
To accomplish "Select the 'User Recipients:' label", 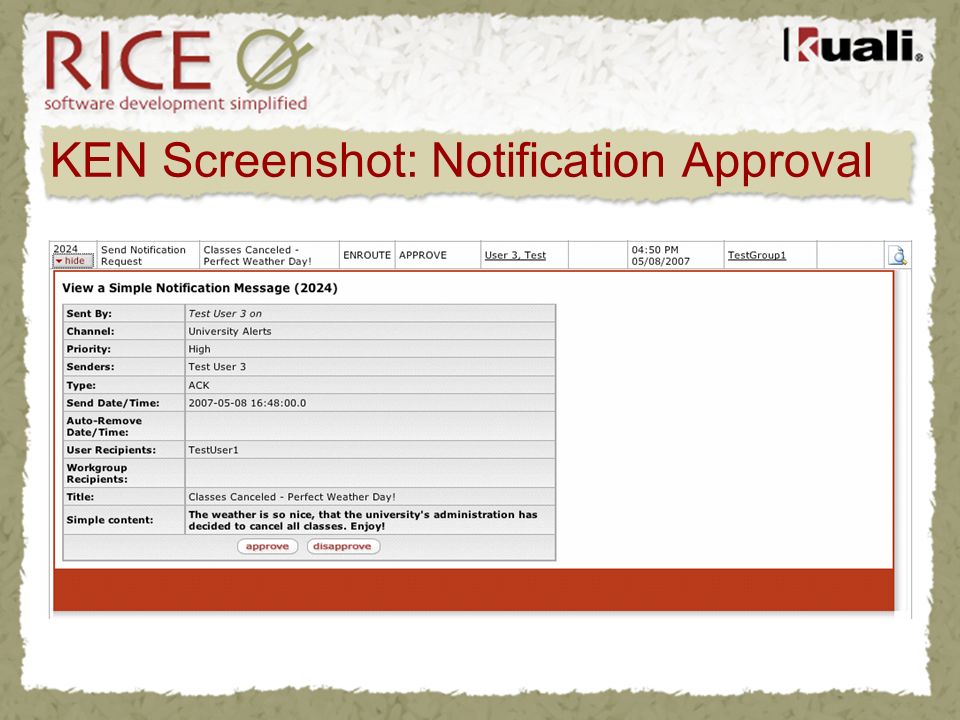I will (111, 450).
